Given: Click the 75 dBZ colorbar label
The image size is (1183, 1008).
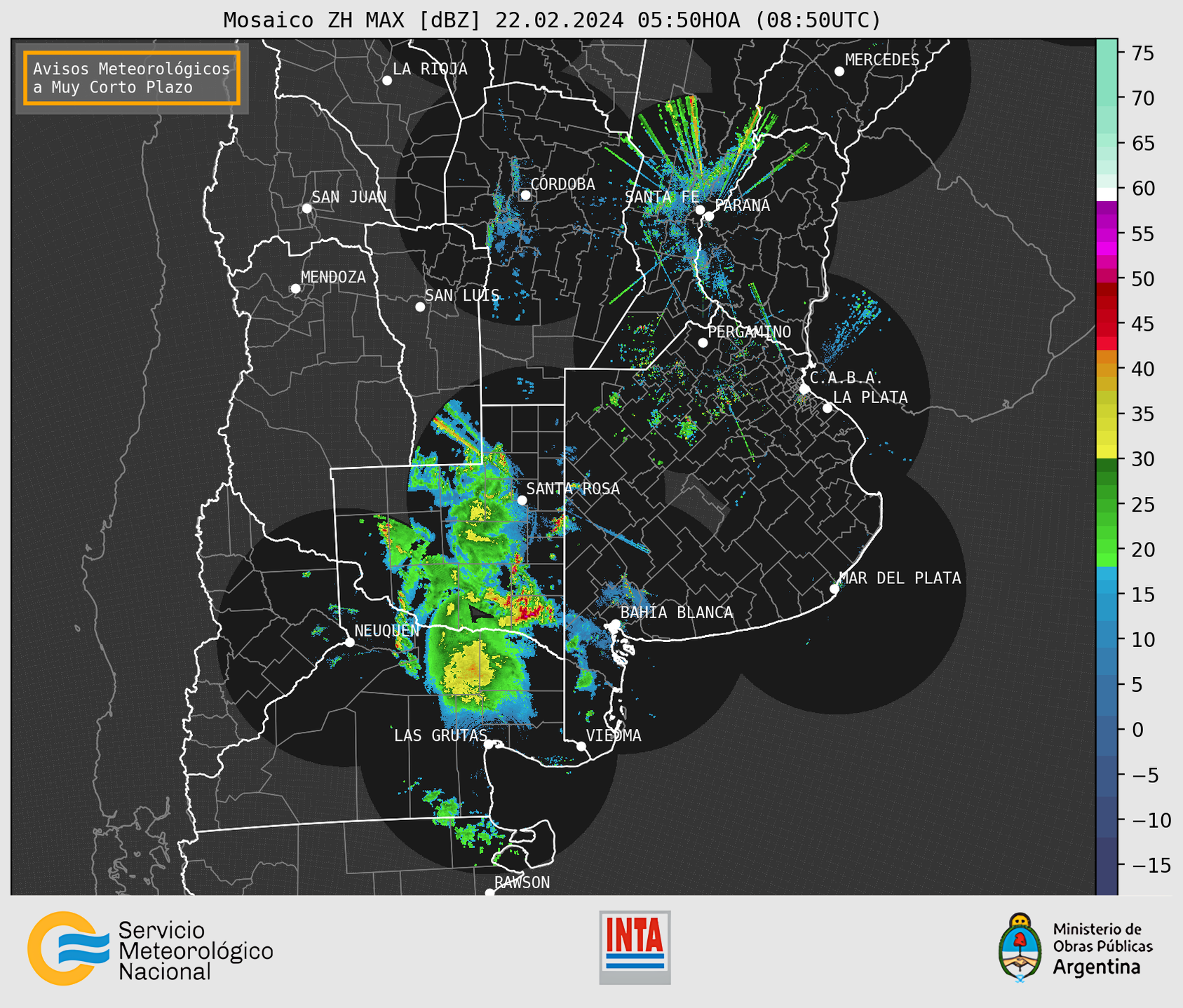Looking at the screenshot, I should tap(1143, 53).
